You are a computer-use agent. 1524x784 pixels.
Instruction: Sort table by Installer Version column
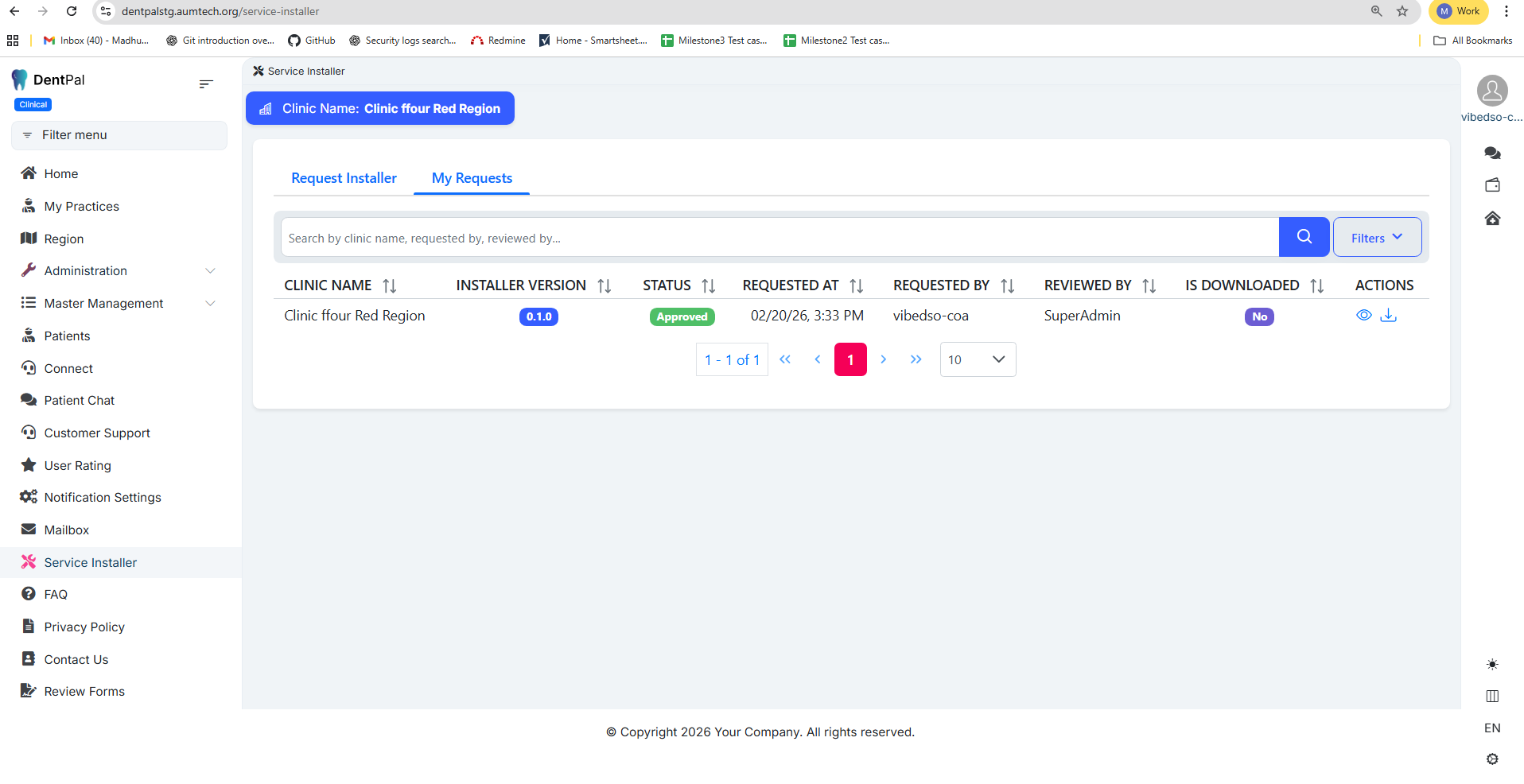[605, 285]
